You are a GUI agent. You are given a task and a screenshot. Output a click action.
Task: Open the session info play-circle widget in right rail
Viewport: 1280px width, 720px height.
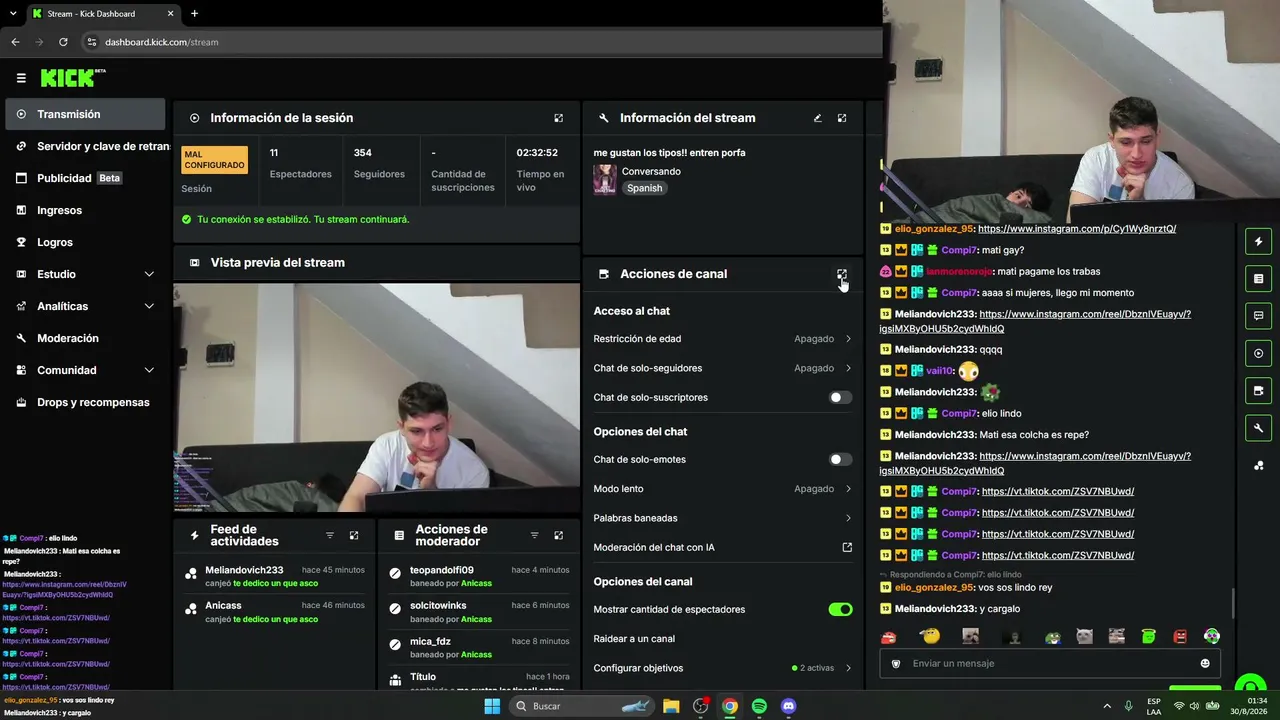point(1258,353)
